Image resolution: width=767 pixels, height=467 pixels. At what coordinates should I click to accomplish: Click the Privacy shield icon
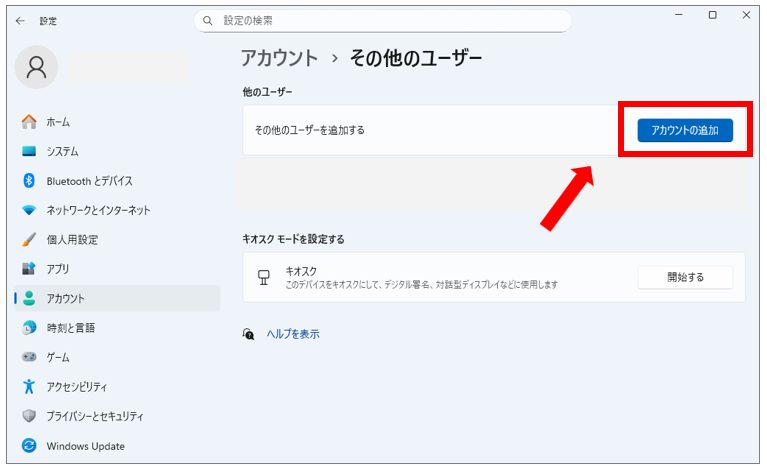[x=29, y=416]
